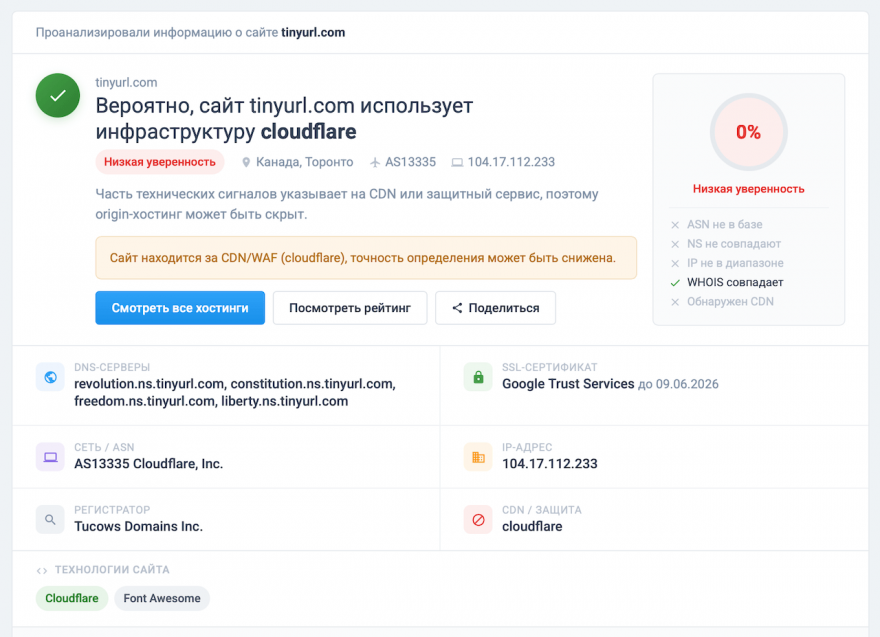Screen dimensions: 880x637
Task: Click the Обнаружен CDN checklist text
Action: (730, 301)
